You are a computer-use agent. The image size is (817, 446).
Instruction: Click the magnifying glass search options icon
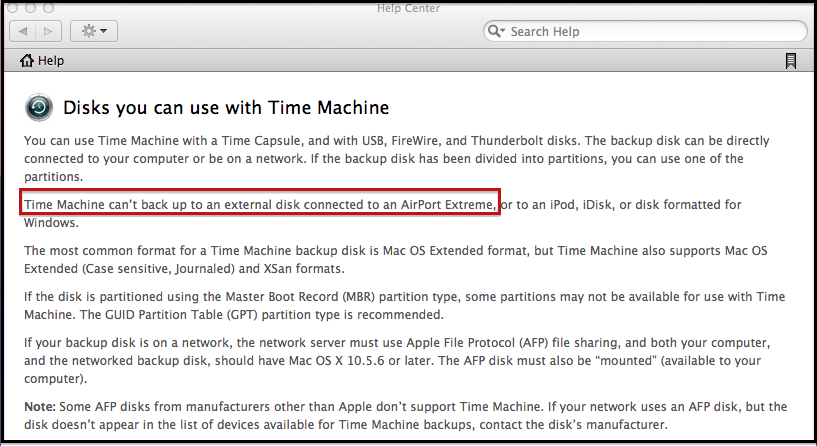pos(496,31)
